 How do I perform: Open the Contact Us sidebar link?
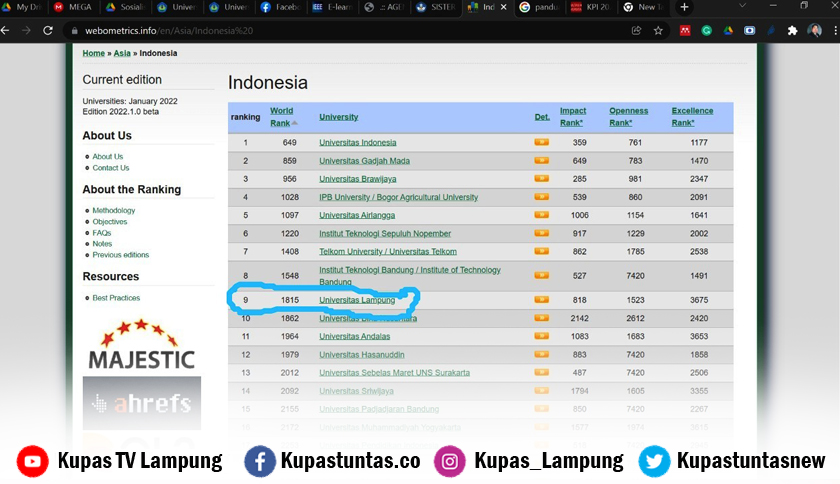point(110,168)
